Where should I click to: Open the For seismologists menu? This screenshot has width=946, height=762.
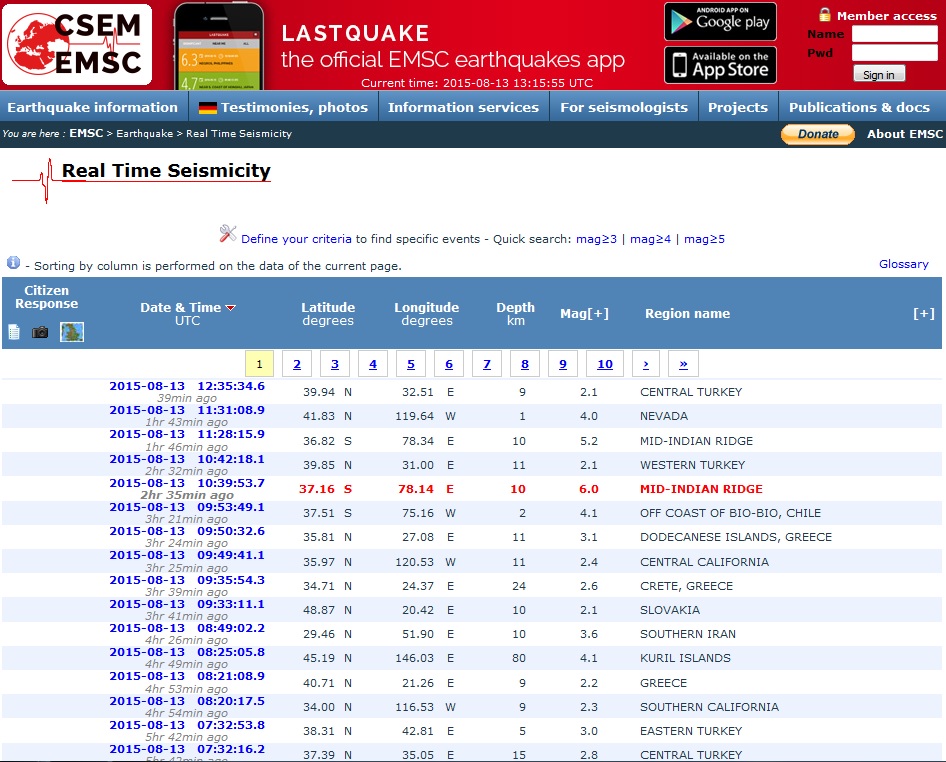point(624,107)
